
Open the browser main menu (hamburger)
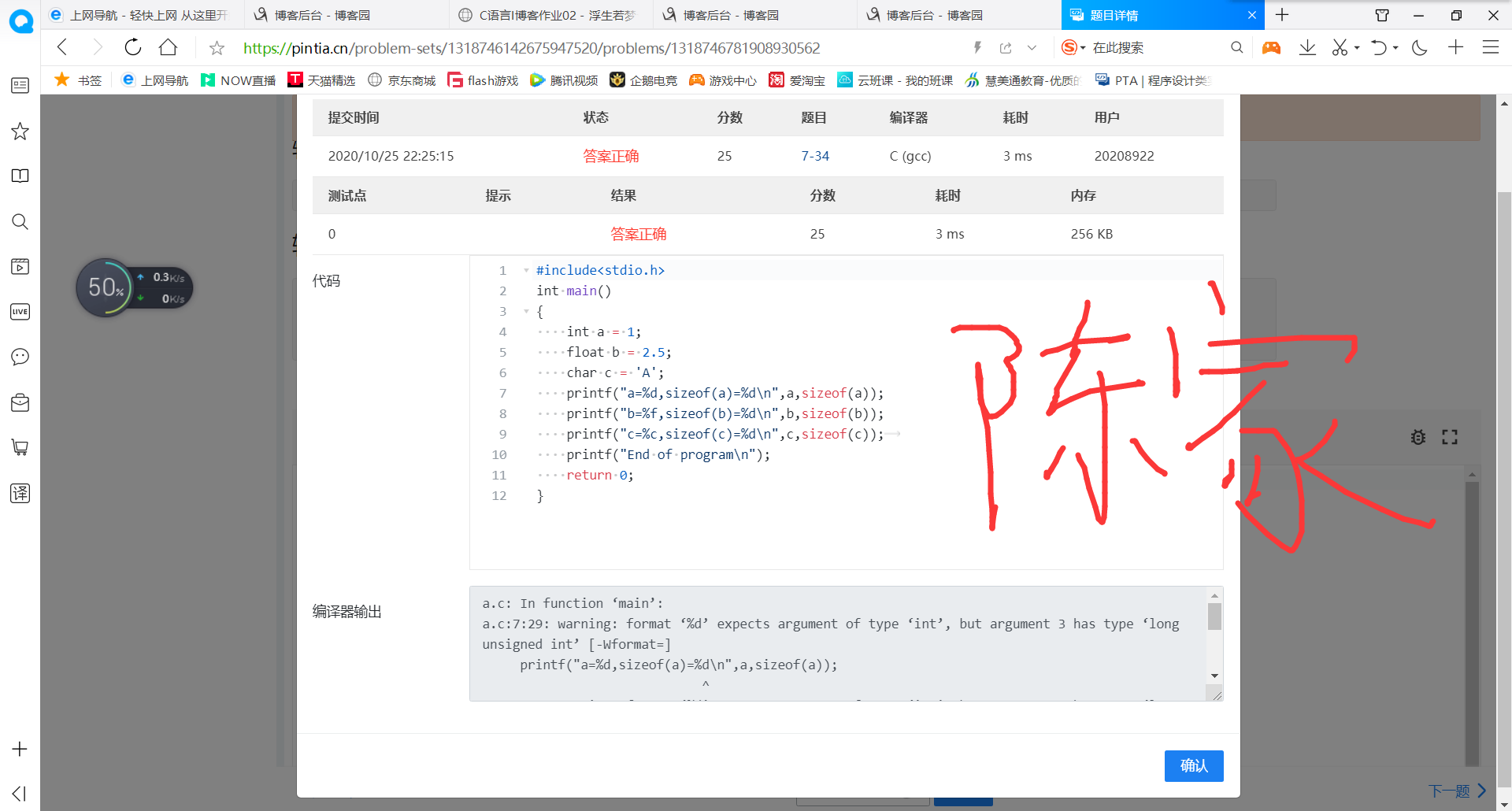pyautogui.click(x=1491, y=48)
